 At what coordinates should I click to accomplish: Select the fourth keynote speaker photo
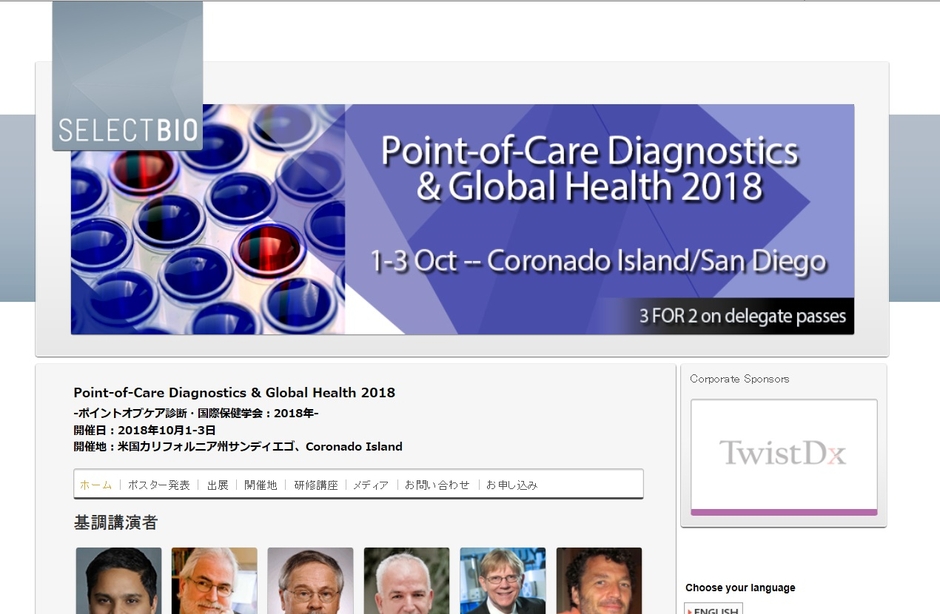[x=406, y=581]
